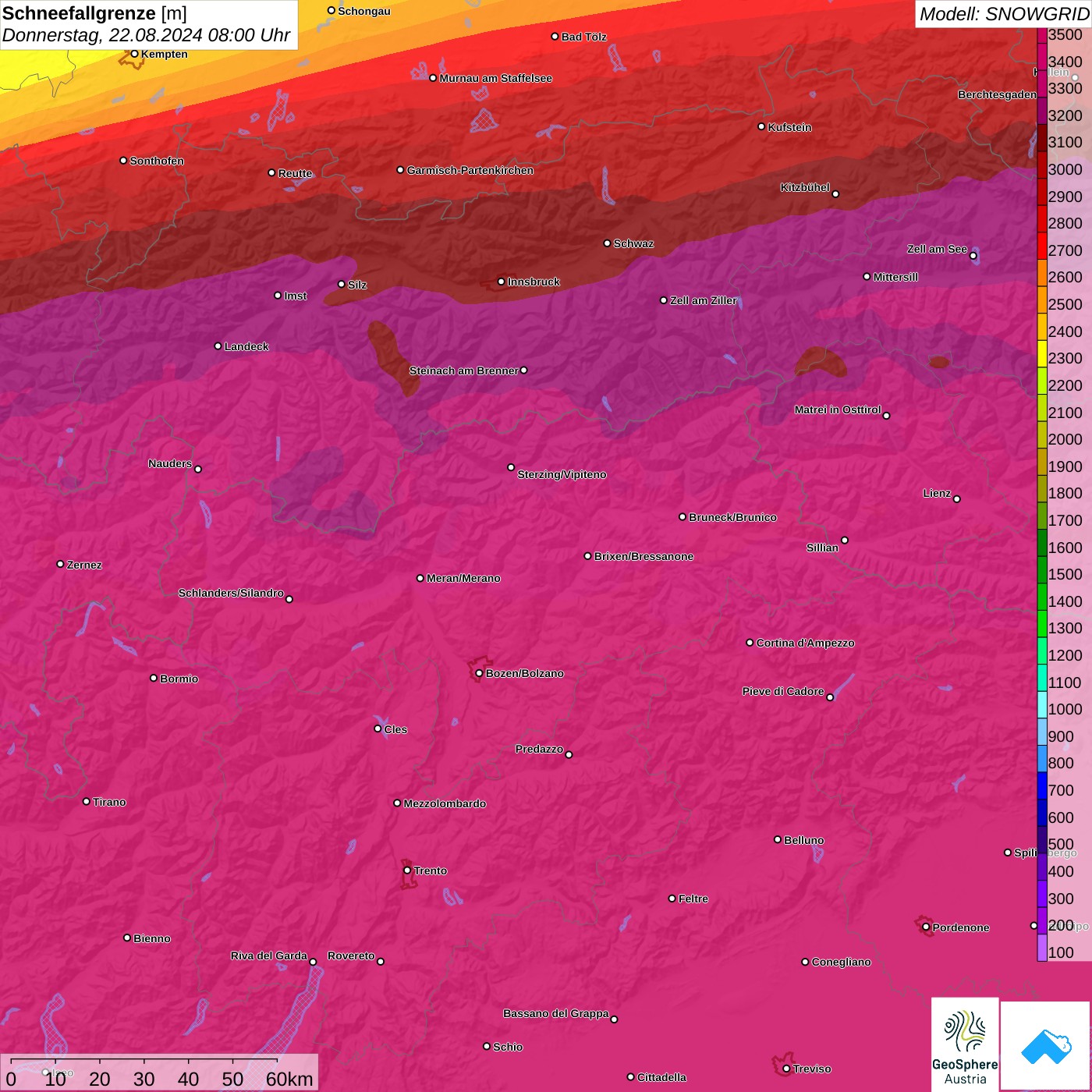The width and height of the screenshot is (1092, 1092).
Task: Click the blue logo beside GeoSphere Austria
Action: (1046, 1045)
